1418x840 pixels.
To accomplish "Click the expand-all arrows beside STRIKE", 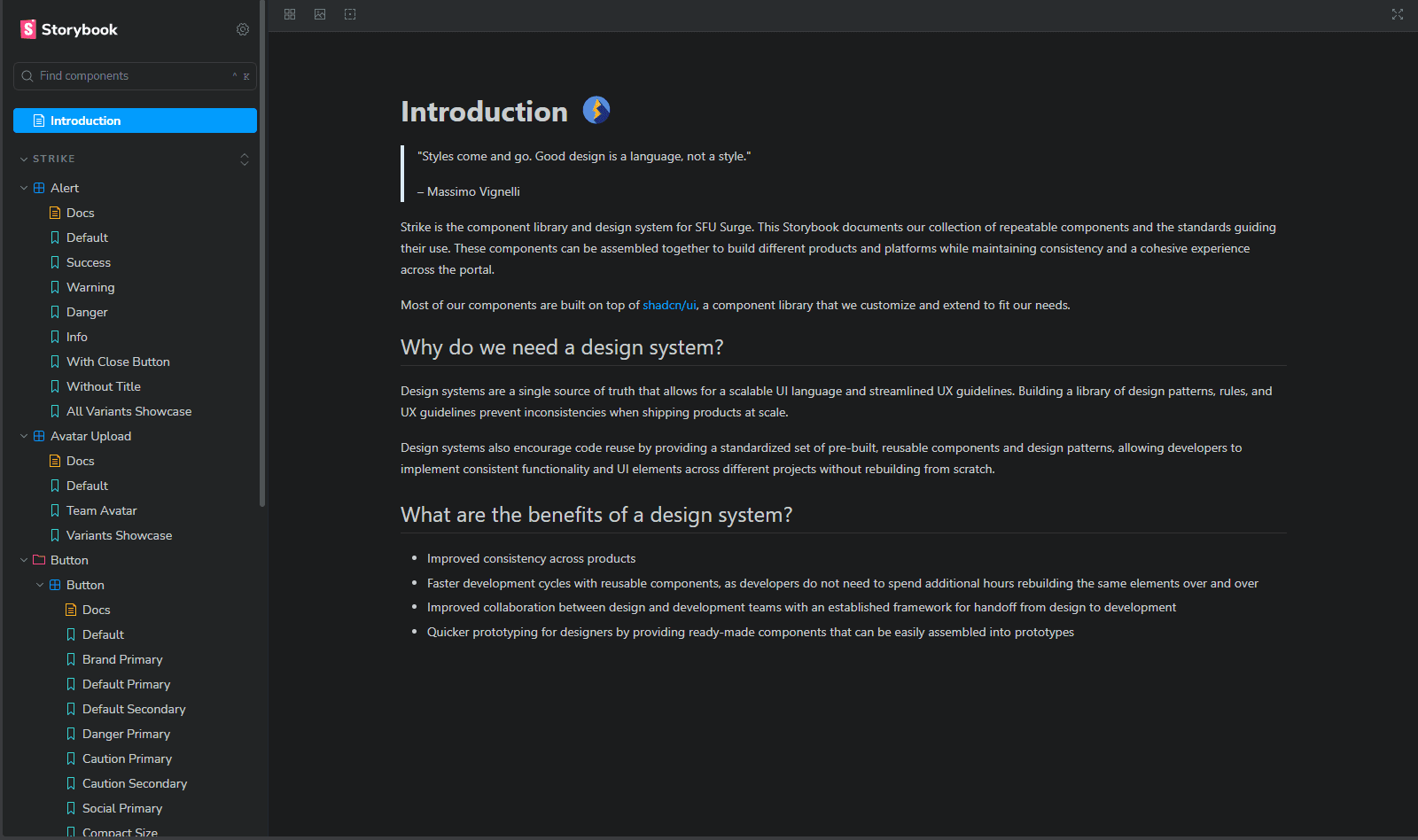I will [x=245, y=159].
